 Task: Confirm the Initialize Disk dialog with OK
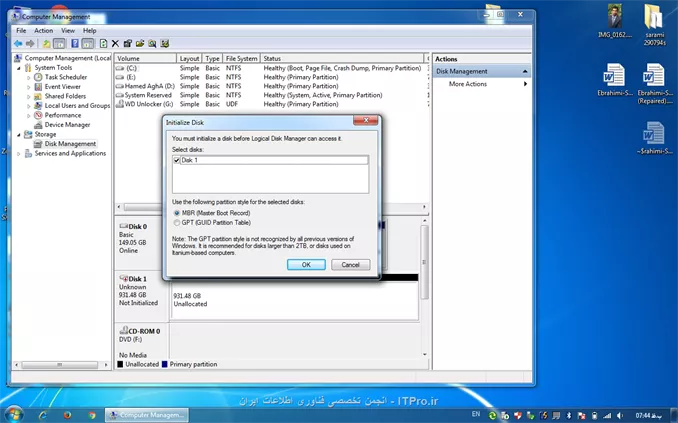[306, 265]
